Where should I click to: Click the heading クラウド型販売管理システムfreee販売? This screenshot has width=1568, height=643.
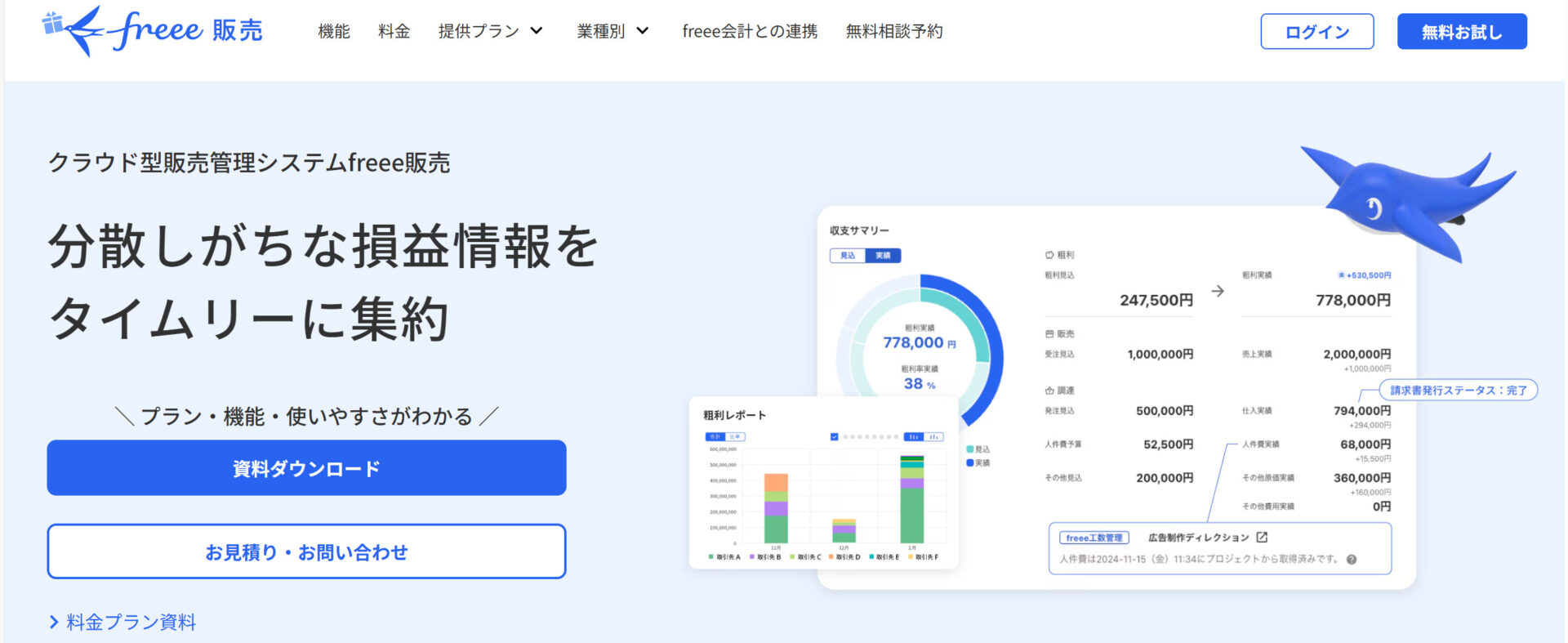click(x=249, y=163)
